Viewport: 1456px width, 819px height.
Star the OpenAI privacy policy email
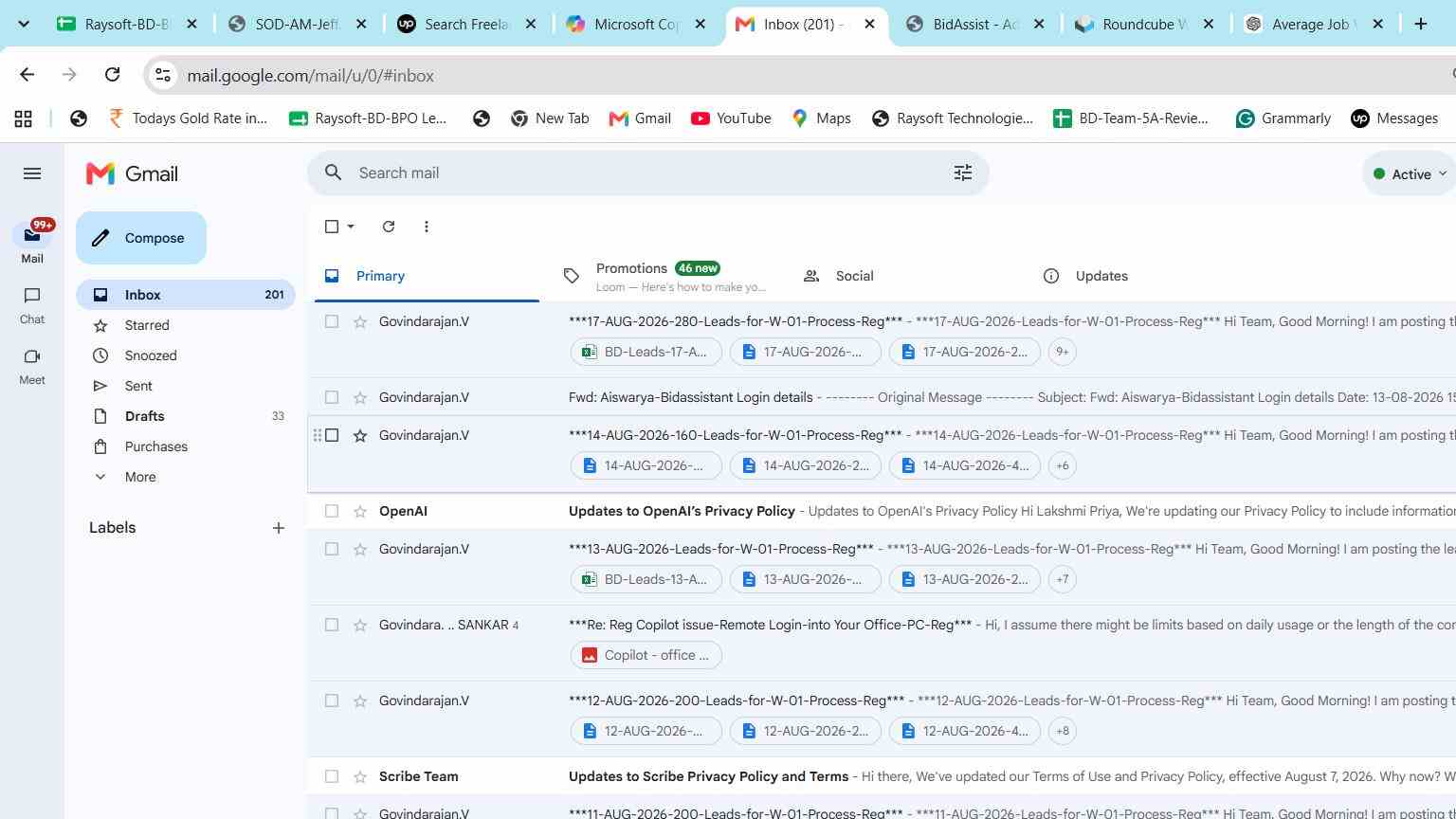(360, 511)
